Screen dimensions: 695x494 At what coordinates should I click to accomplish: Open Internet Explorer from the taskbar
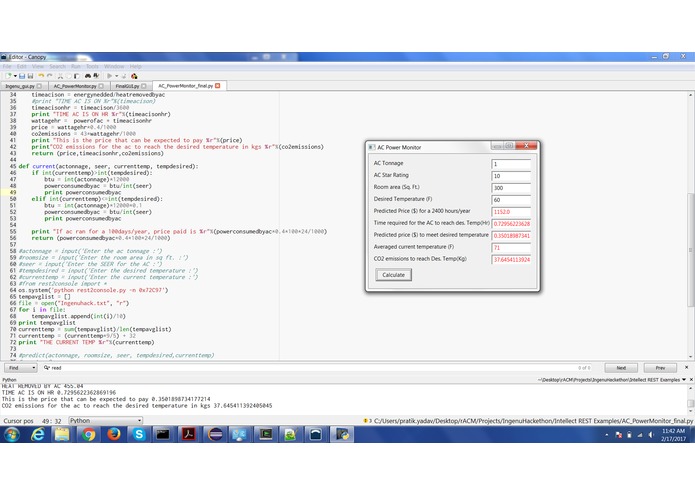point(38,435)
